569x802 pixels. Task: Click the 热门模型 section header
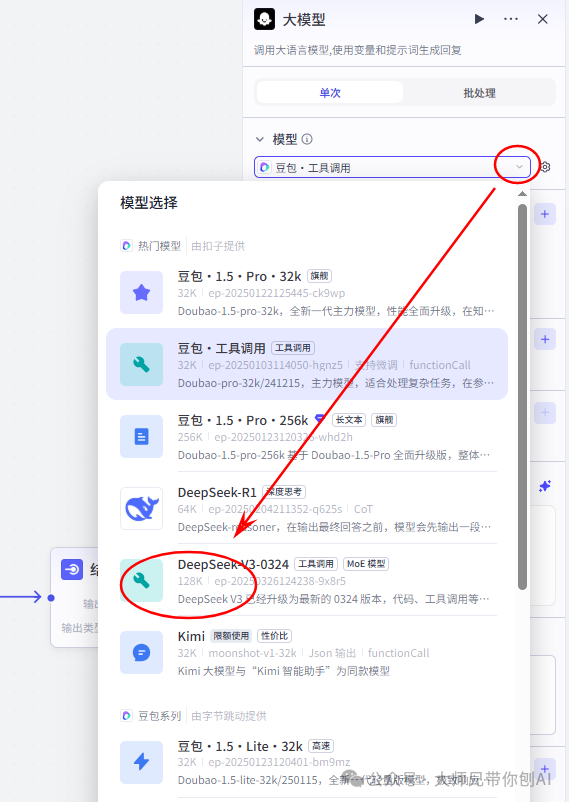160,246
